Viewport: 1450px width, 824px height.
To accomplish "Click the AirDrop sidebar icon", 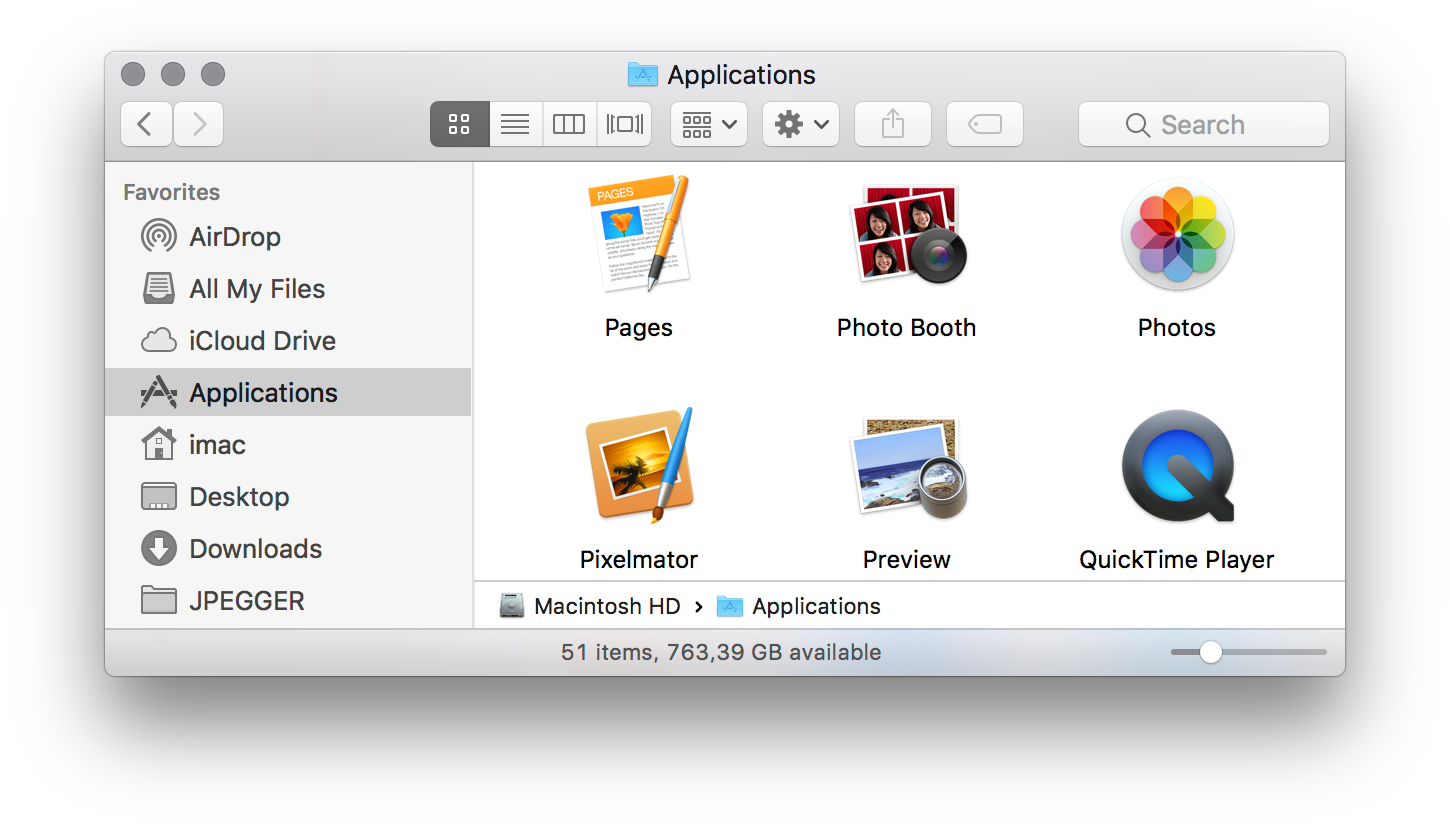I will coord(159,237).
